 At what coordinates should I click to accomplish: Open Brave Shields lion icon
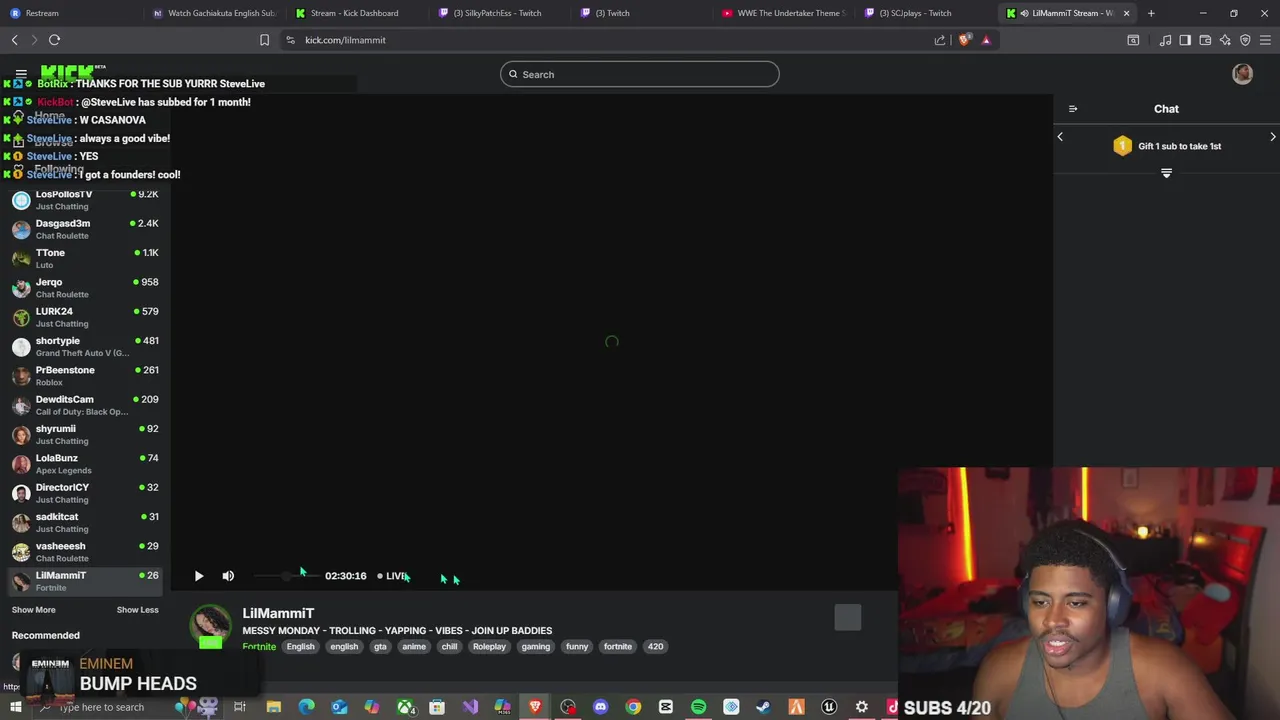click(964, 40)
